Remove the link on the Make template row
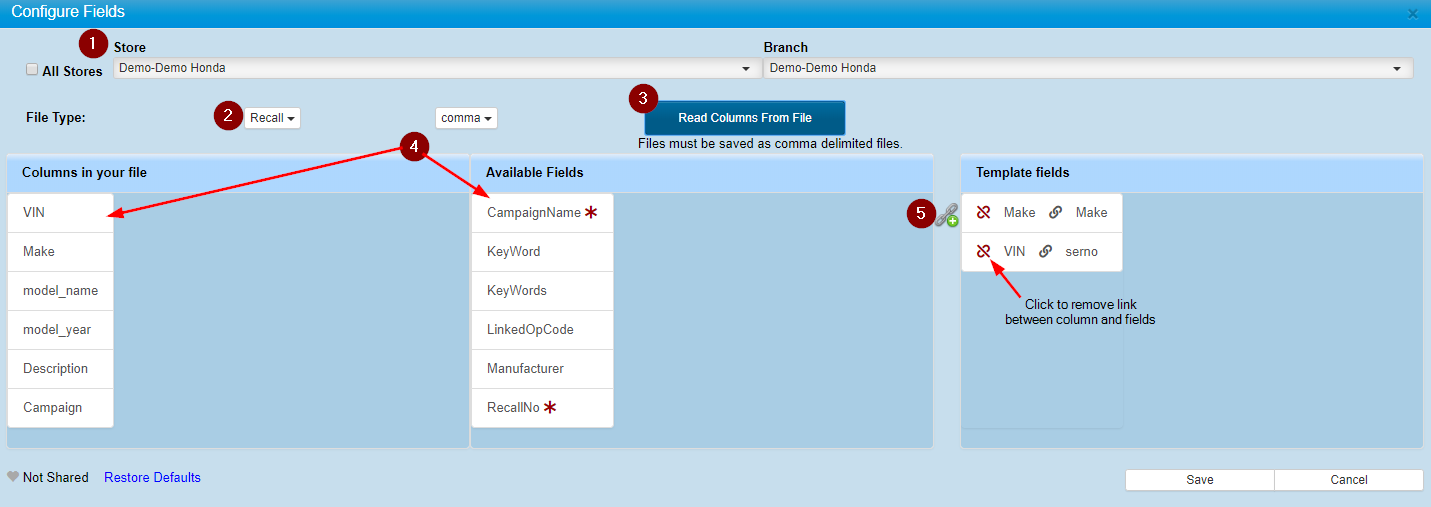 (x=983, y=213)
